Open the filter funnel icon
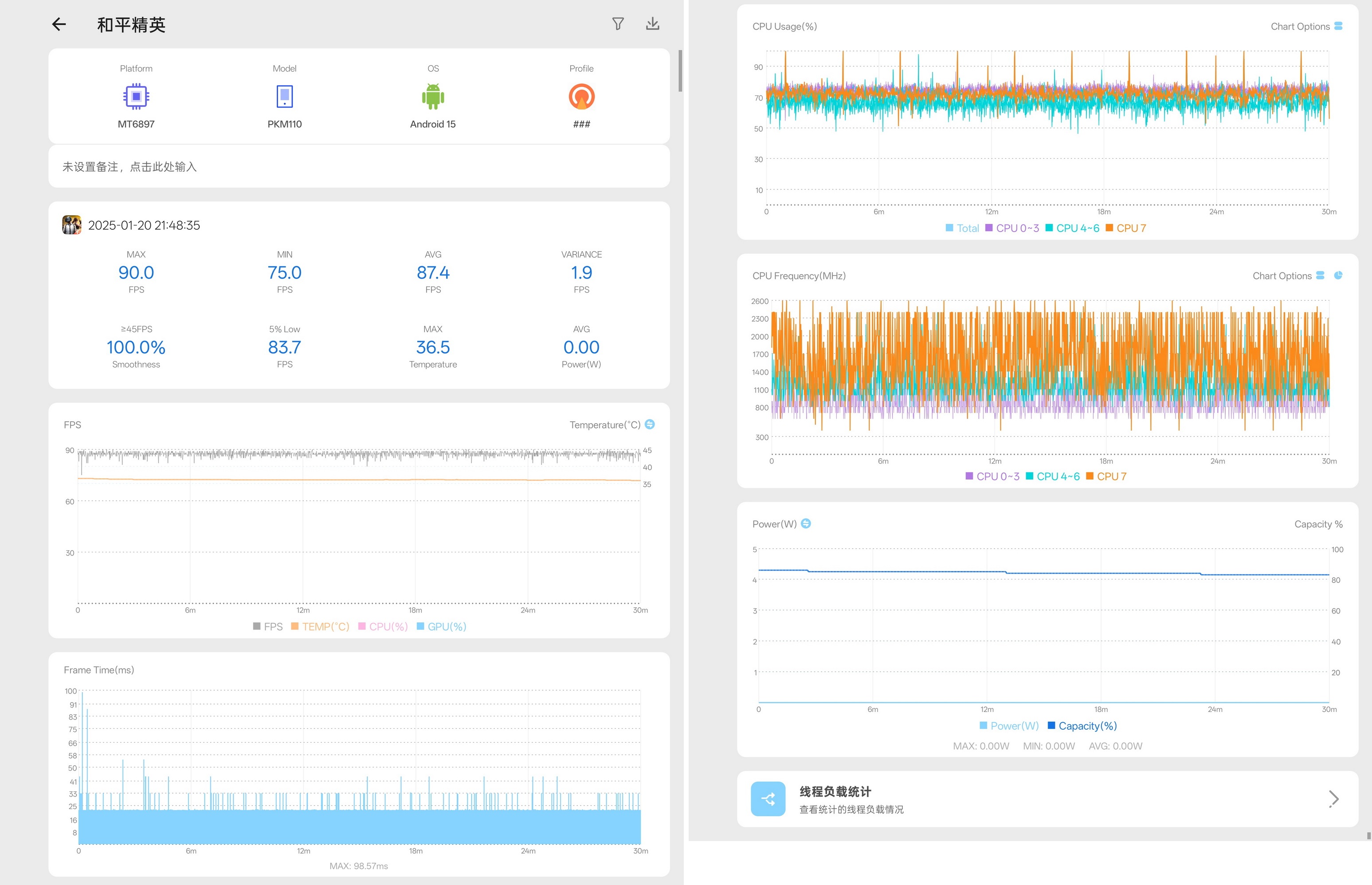Screen dimensions: 1372x885 pos(618,24)
